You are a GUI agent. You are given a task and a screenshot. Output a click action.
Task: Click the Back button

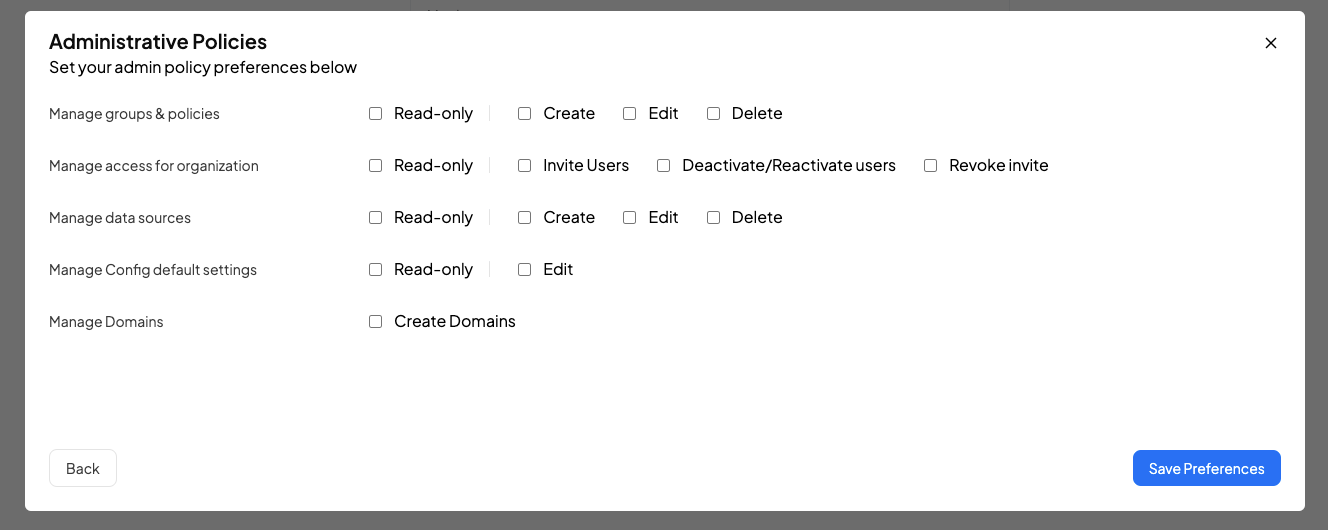[83, 468]
